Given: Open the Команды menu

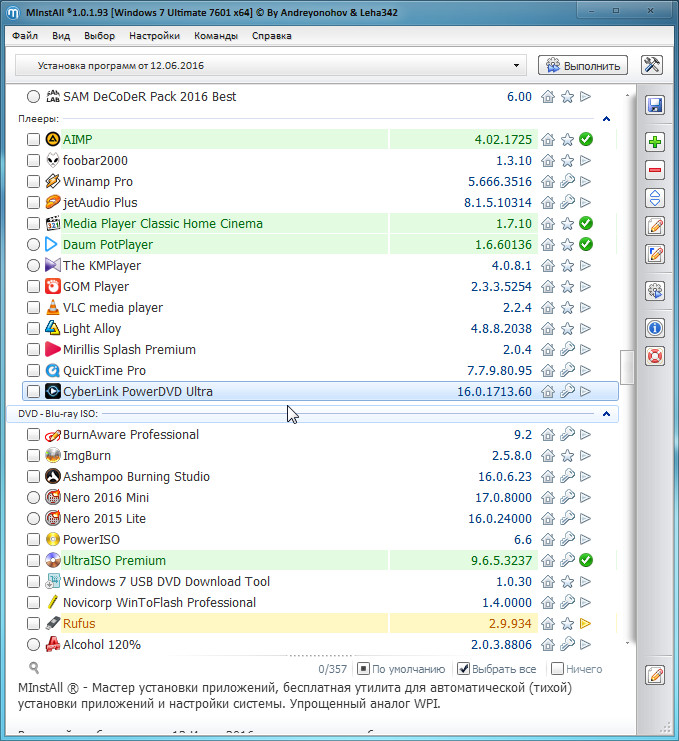Looking at the screenshot, I should coord(216,36).
